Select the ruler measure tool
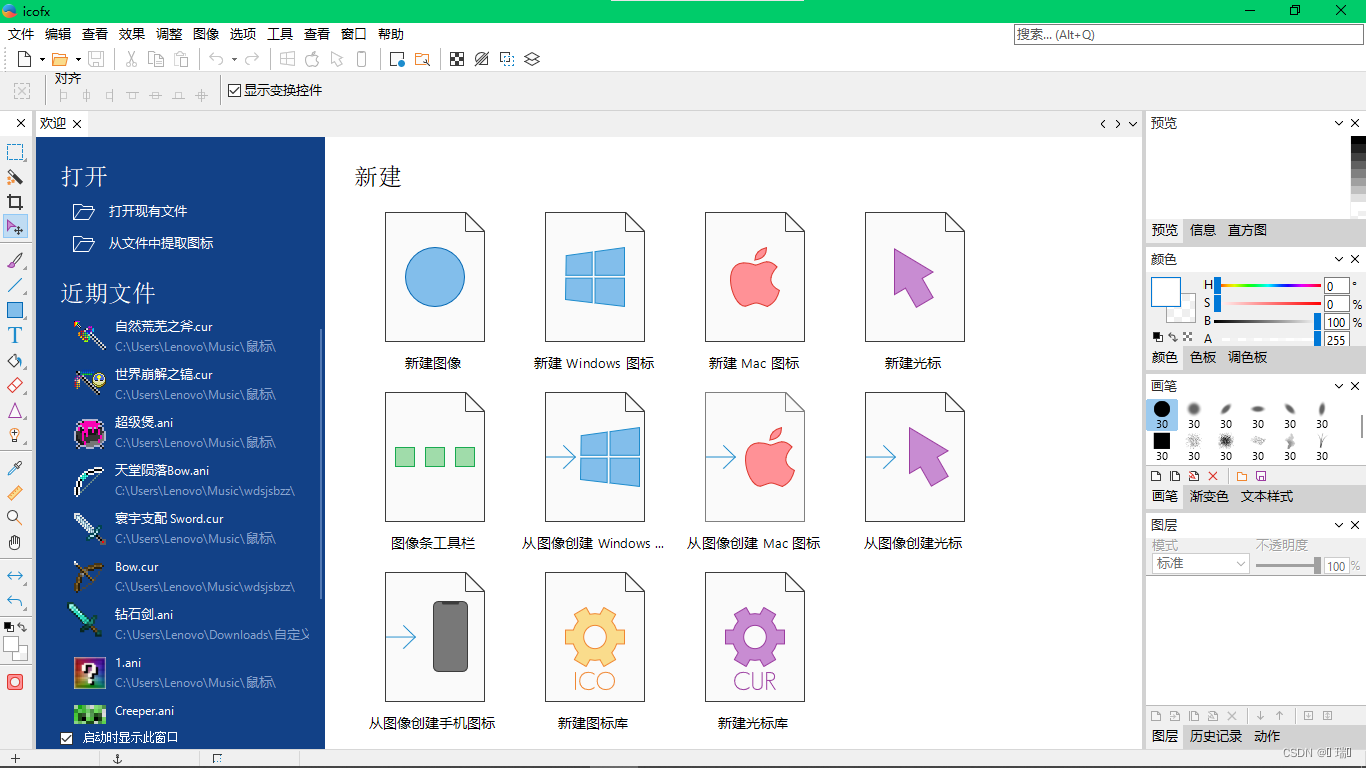Screen dimensions: 1366x768 click(15, 493)
